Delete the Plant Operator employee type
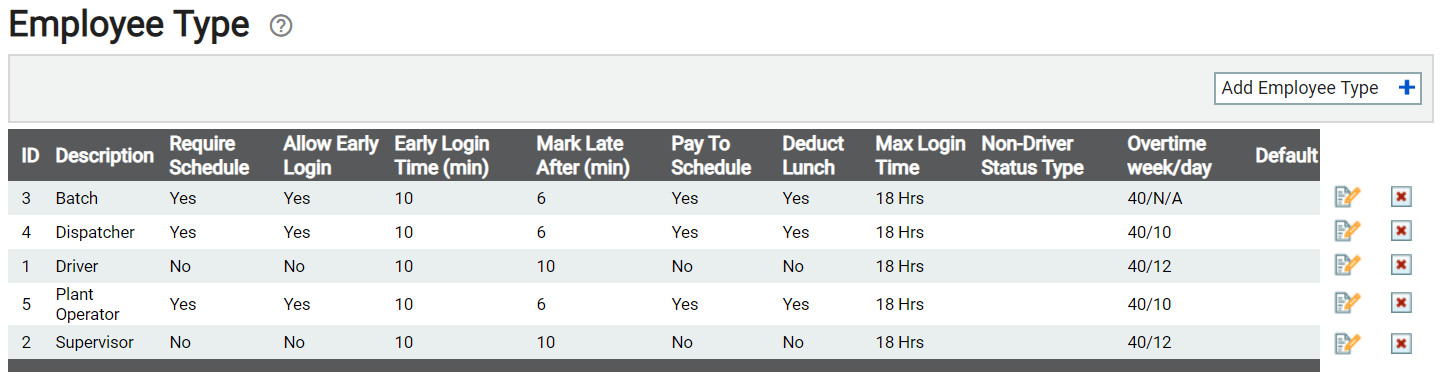 click(x=1401, y=303)
